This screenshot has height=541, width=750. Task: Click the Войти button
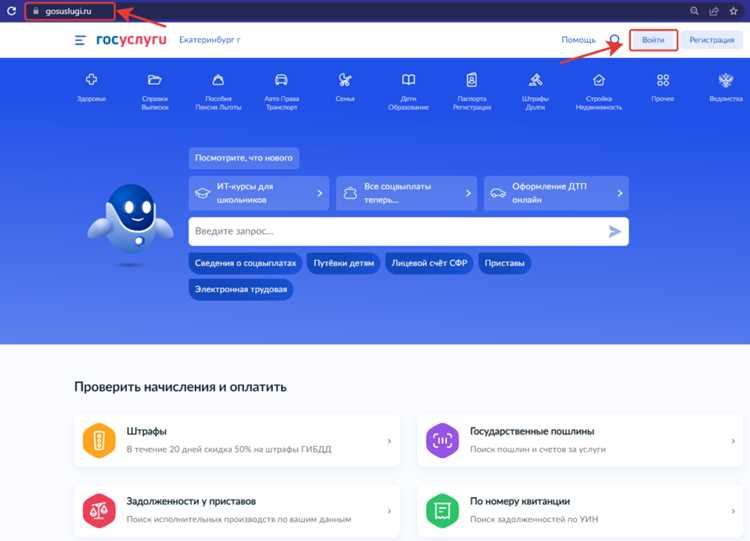click(x=653, y=40)
